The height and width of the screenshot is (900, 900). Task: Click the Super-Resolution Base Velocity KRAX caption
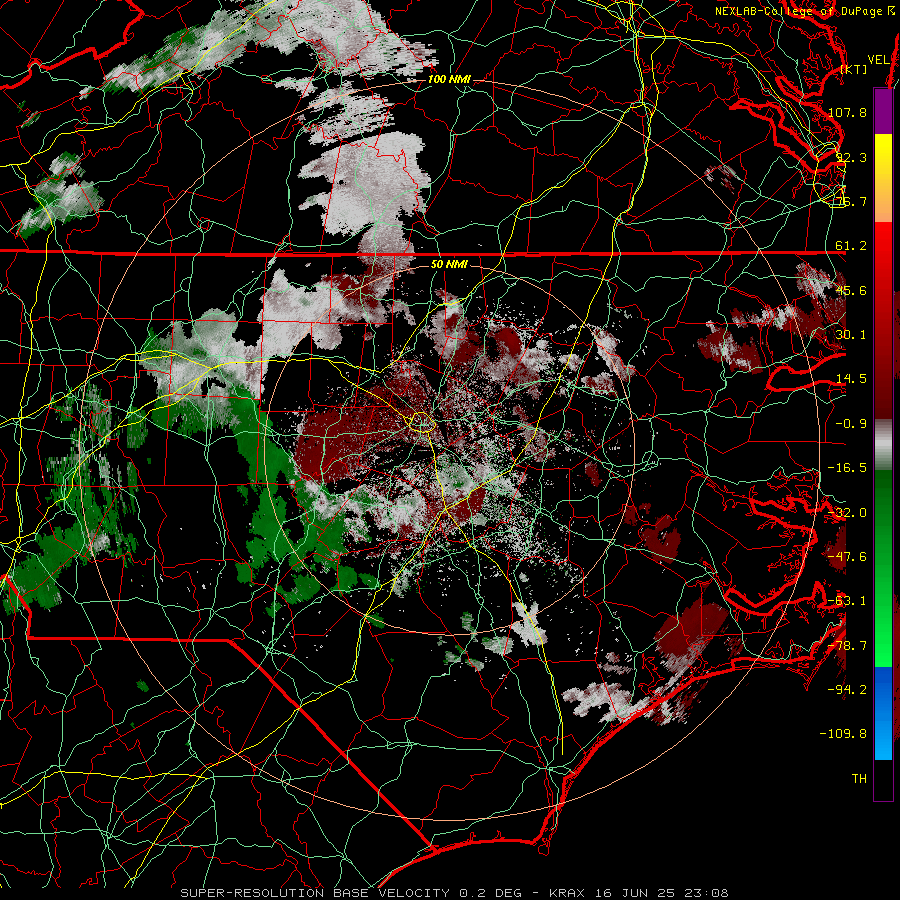coord(454,893)
